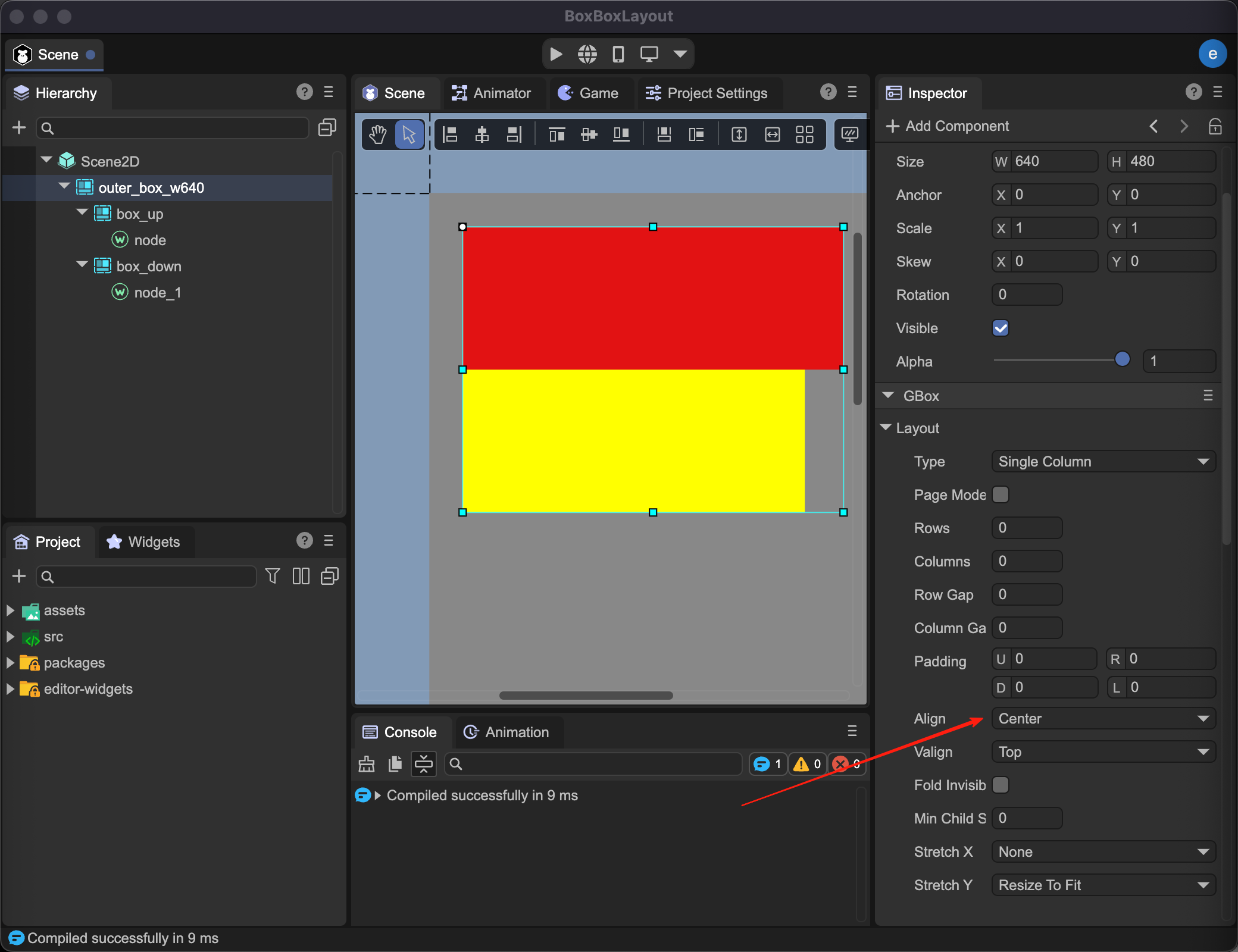Click the mobile device preview icon

pos(618,54)
